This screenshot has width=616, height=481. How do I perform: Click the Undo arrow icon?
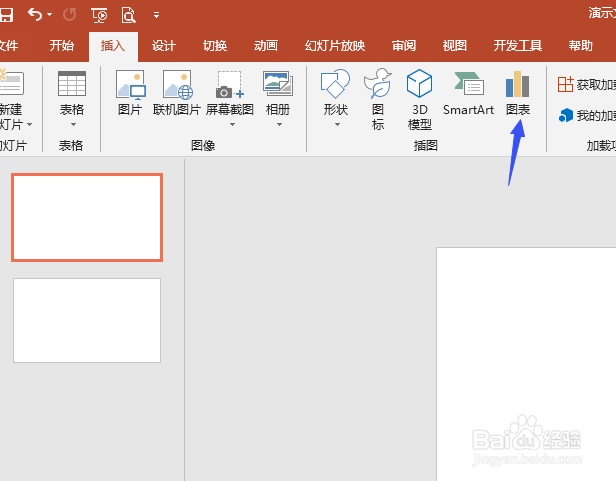pyautogui.click(x=35, y=15)
